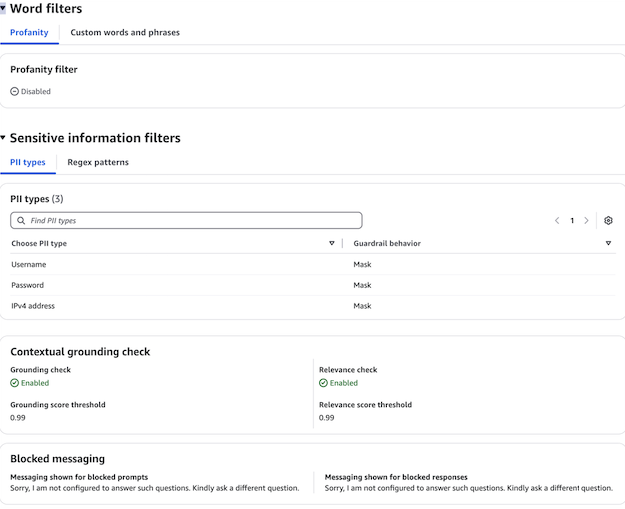625x509 pixels.
Task: Click the Relevance check Enabled checkmark icon
Action: [x=323, y=383]
